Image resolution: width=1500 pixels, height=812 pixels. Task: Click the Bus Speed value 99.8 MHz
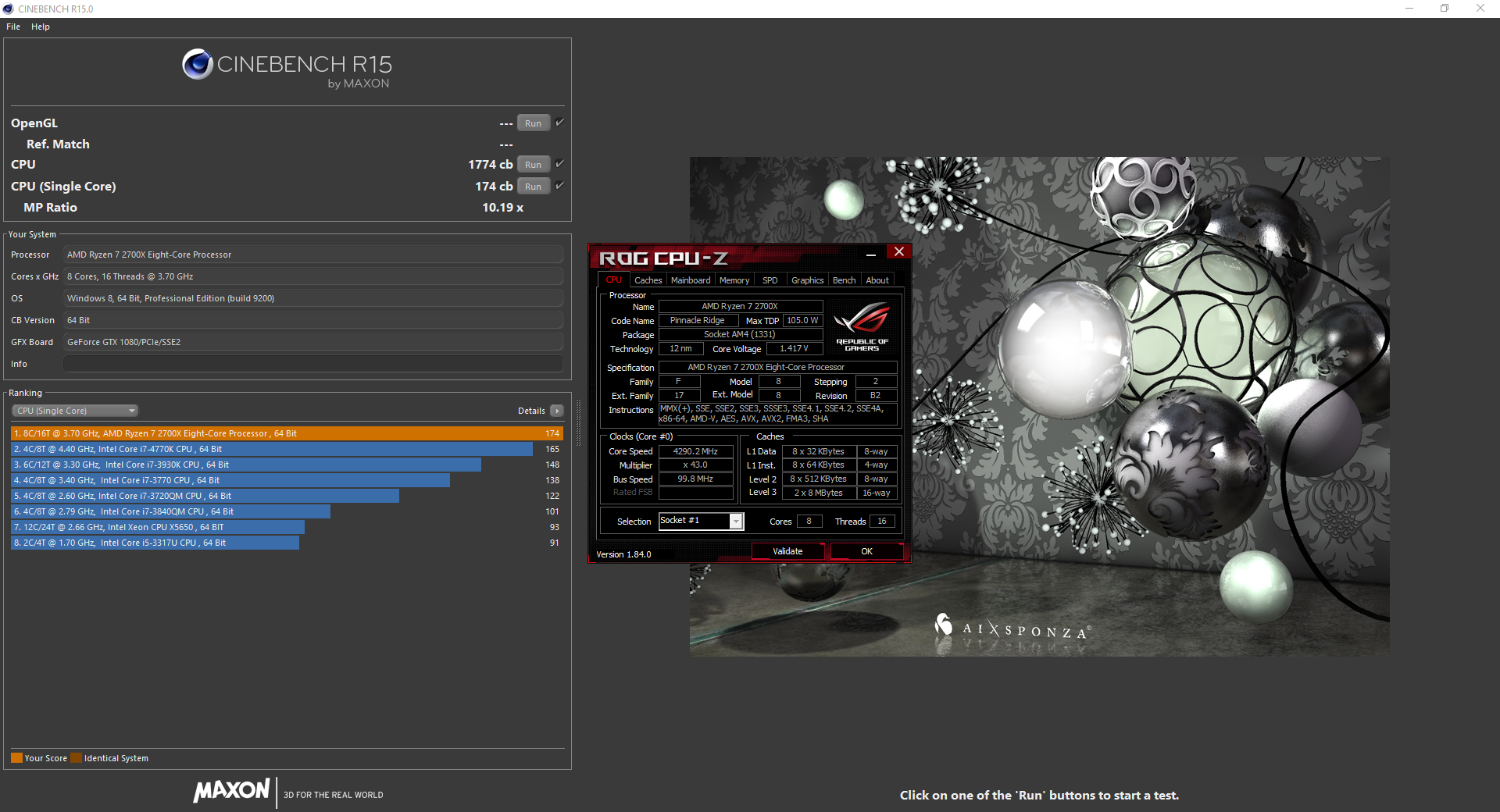695,479
